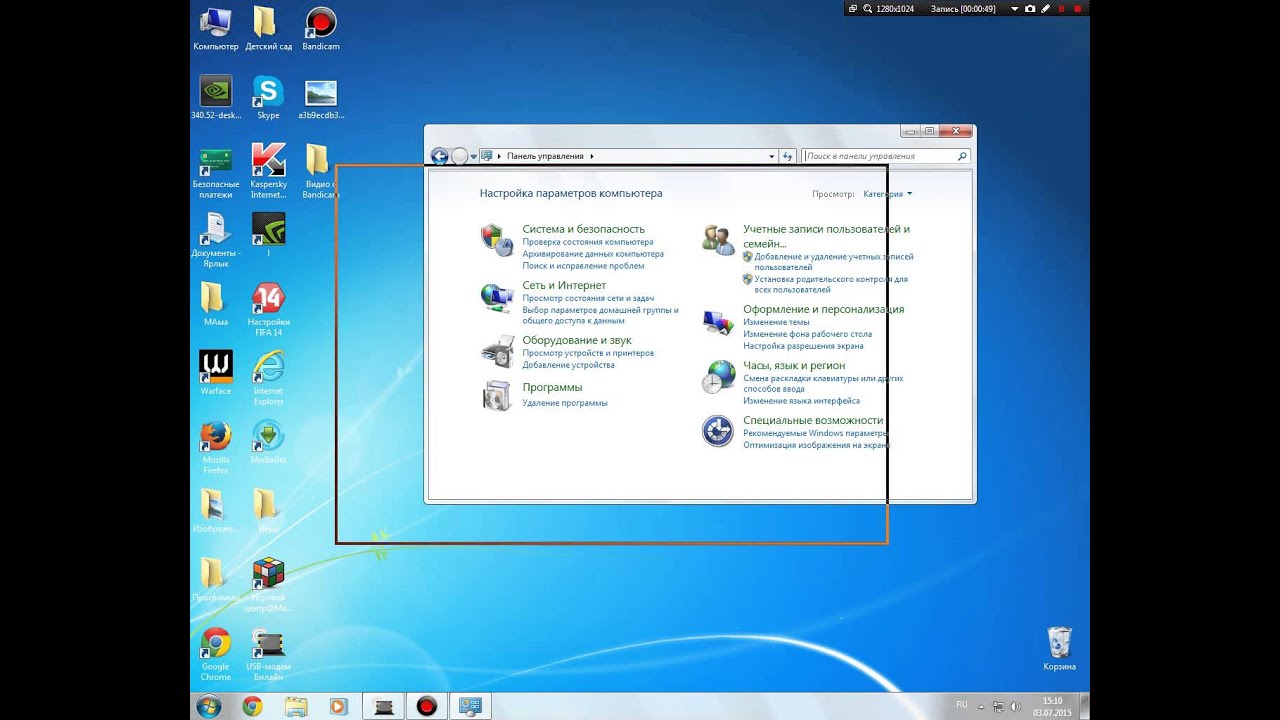Click the Back arrow in Control Panel
This screenshot has width=1280, height=720.
click(x=439, y=156)
